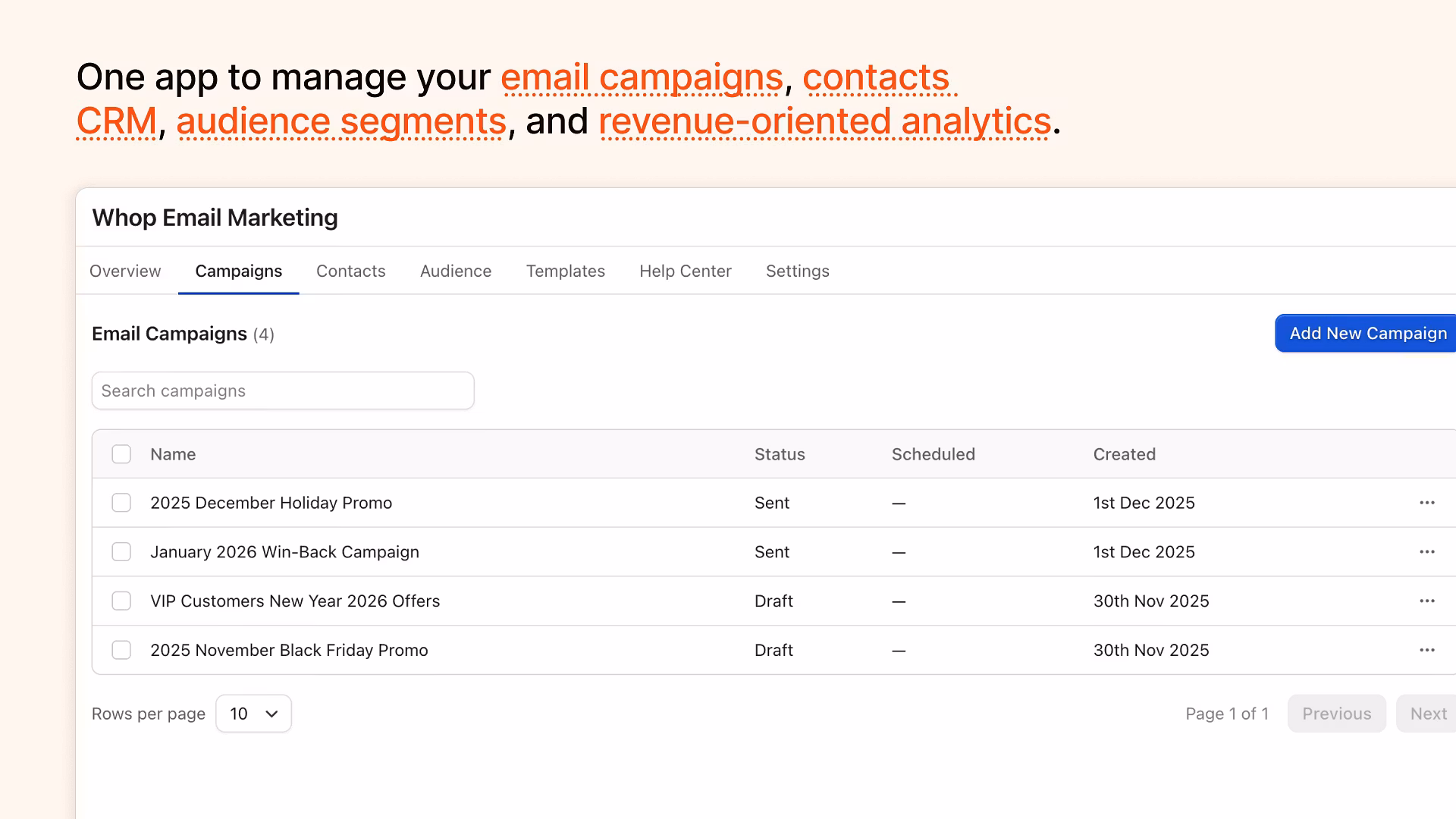The width and height of the screenshot is (1456, 819).
Task: Switch to the Overview tab
Action: (125, 271)
